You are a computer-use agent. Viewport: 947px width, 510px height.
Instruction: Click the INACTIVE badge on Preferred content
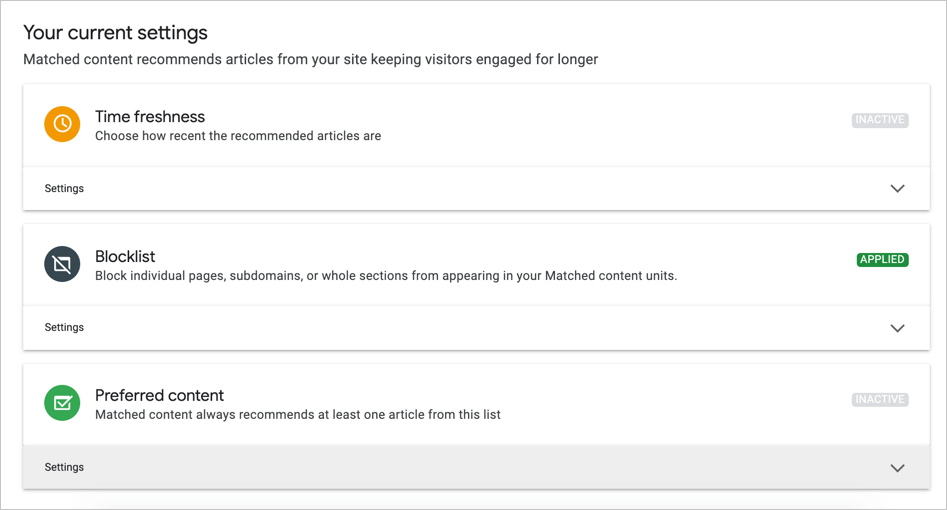[x=880, y=400]
